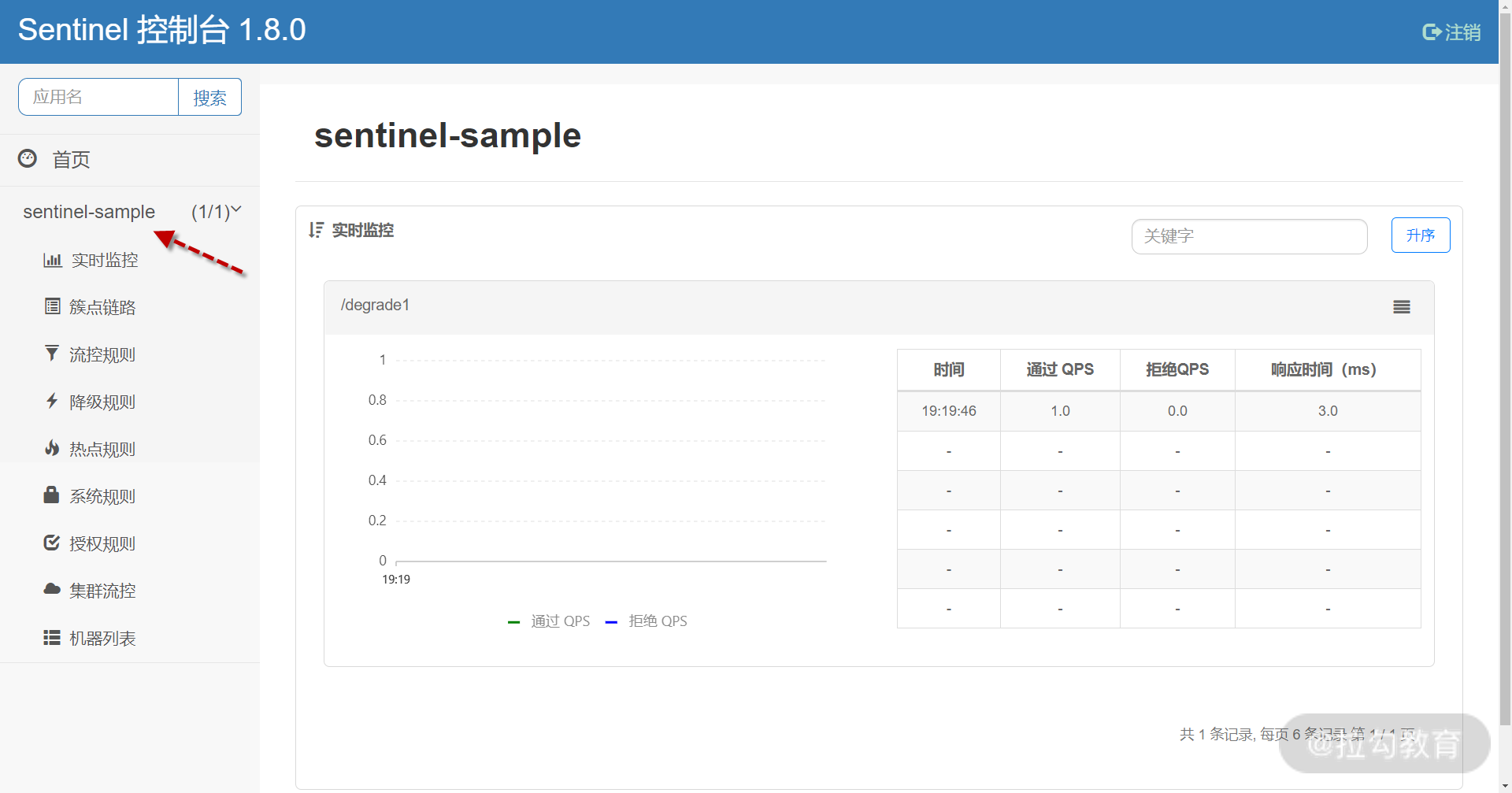
Task: Toggle the 拒绝 QPS legend series
Action: click(647, 621)
